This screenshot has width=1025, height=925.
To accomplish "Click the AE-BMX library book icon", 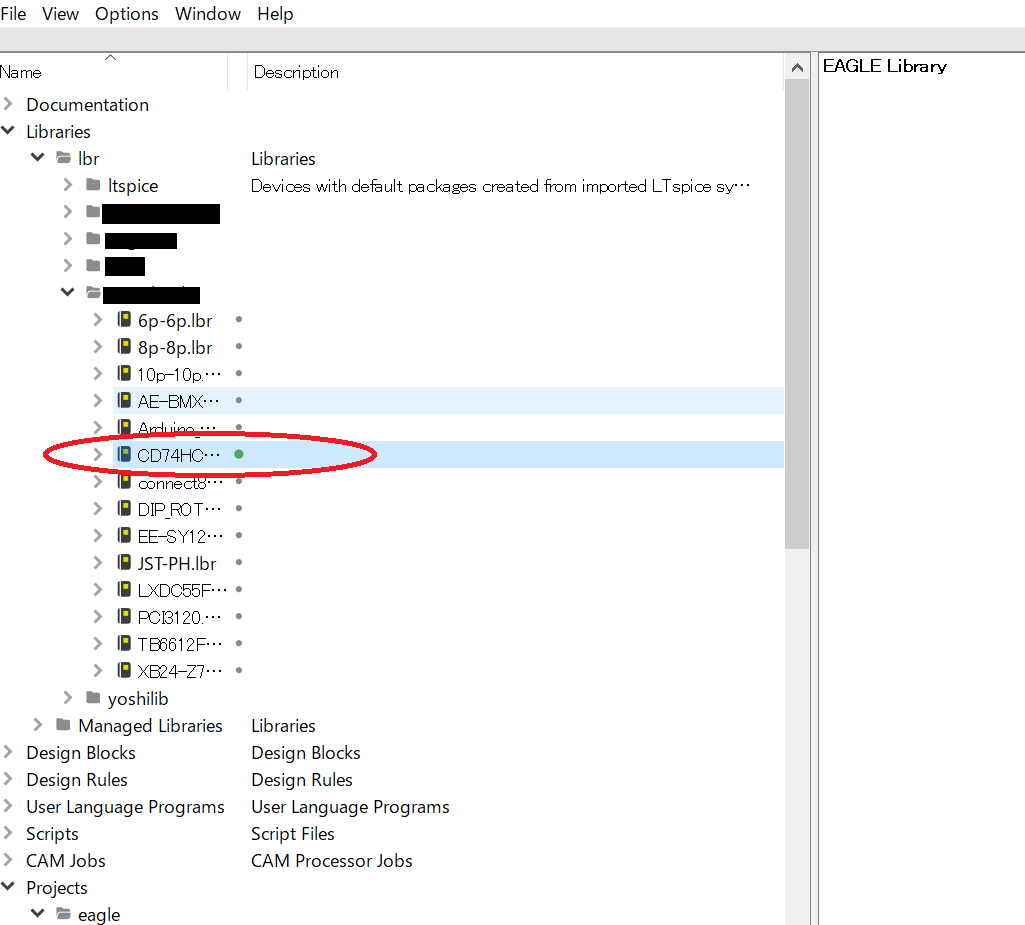I will (x=124, y=400).
